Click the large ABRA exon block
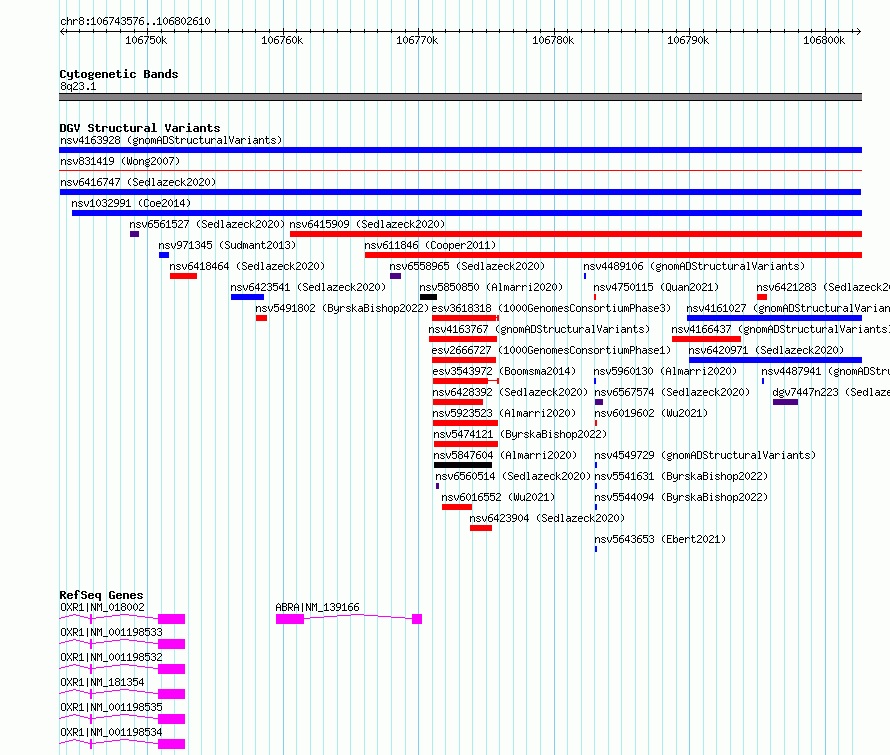 (x=290, y=619)
